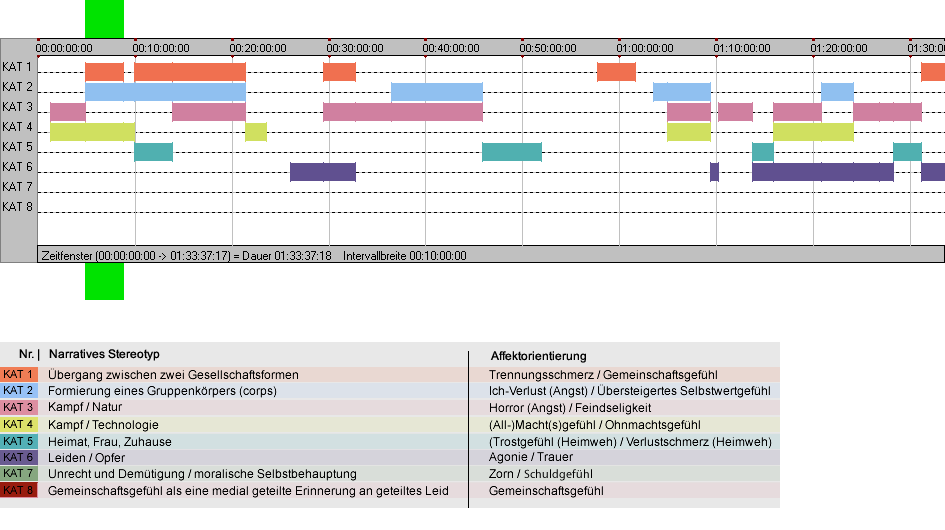This screenshot has height=530, width=945.
Task: Select the long orange KAT 1 segment after 00:10
Action: click(x=190, y=72)
